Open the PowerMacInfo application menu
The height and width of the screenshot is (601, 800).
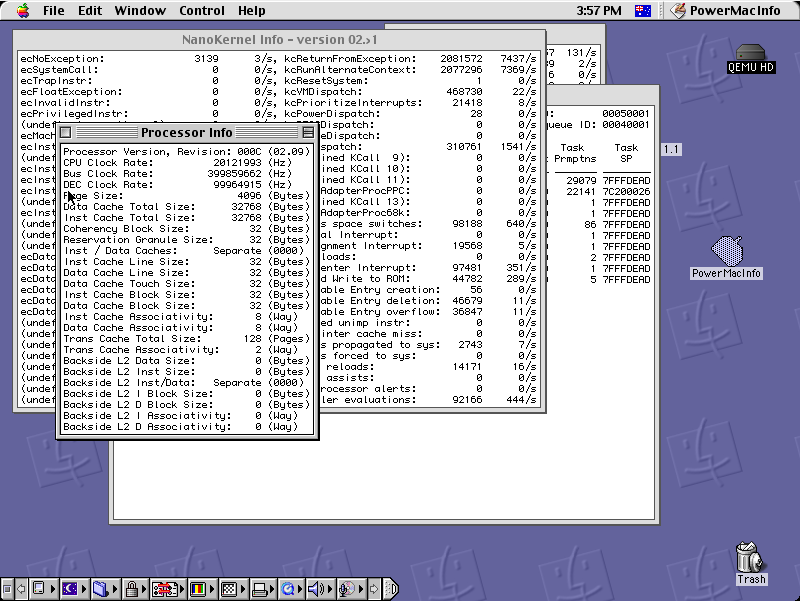(x=725, y=10)
